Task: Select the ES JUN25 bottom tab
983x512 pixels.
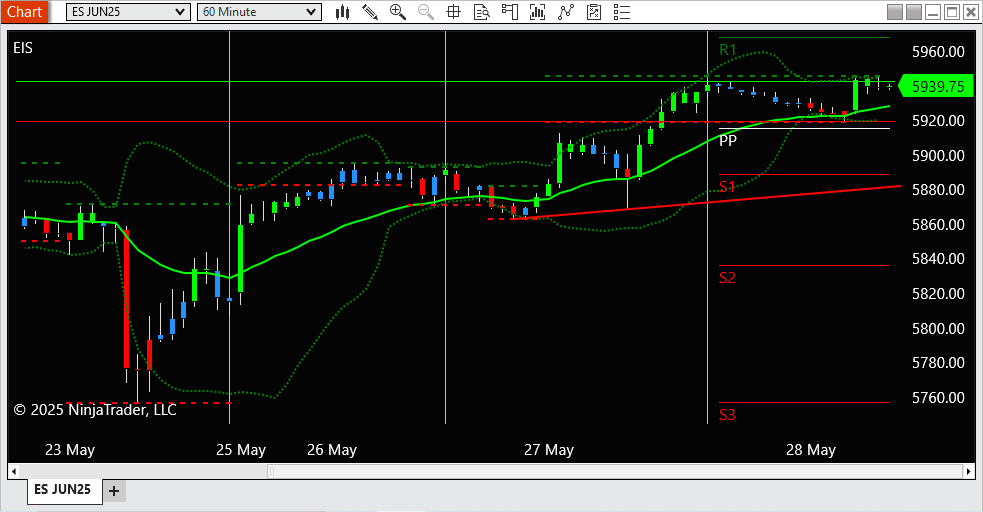Action: point(63,489)
